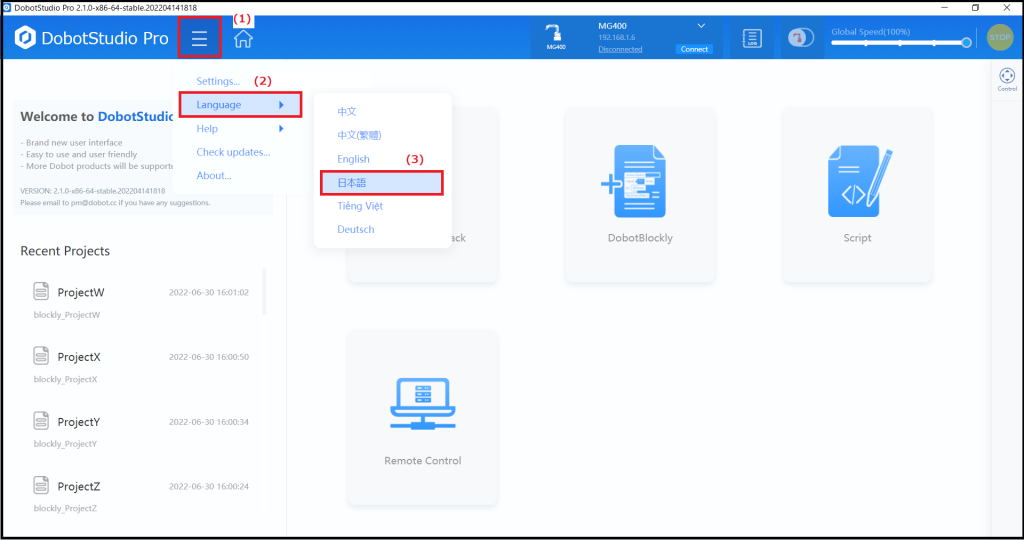Viewport: 1024px width, 540px height.
Task: Click the Recent Projects scrollbar
Action: [x=264, y=292]
